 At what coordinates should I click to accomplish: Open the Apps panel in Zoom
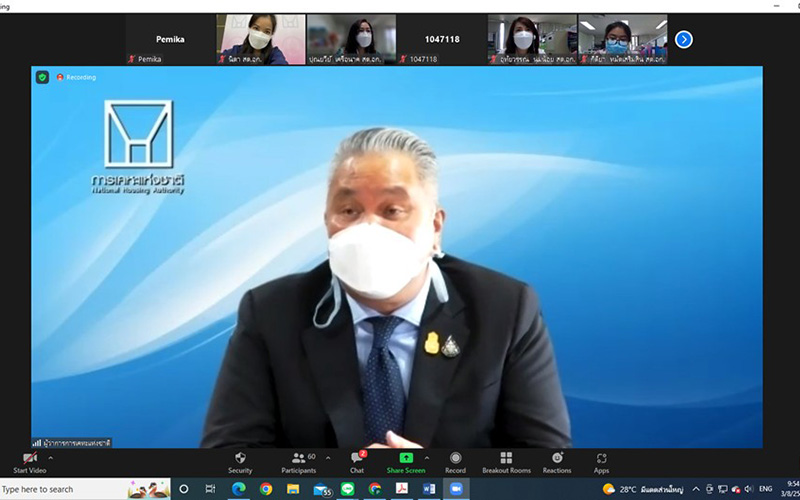[601, 461]
